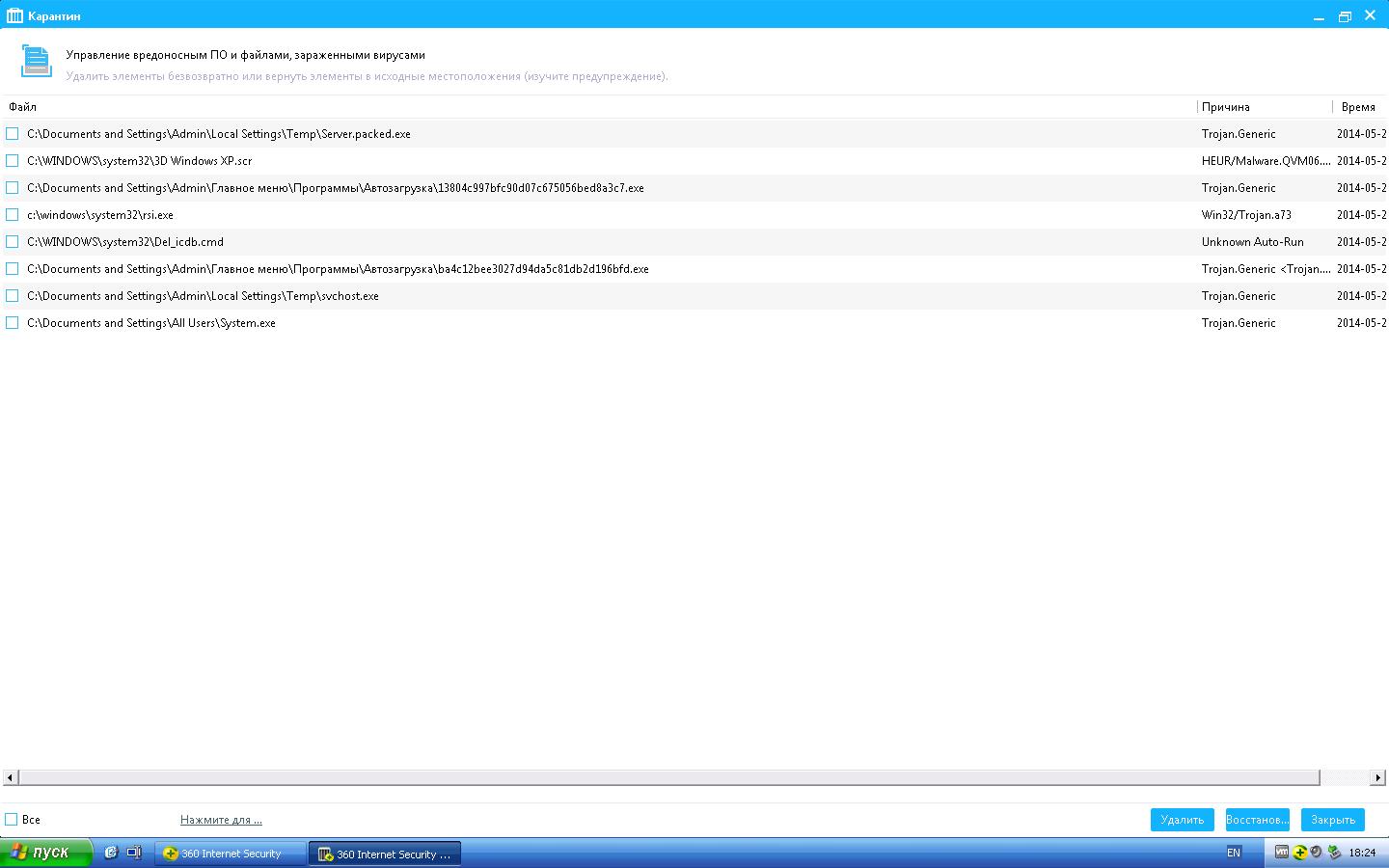Click Internet Explorer quick launch icon
The width and height of the screenshot is (1389, 868).
(111, 853)
